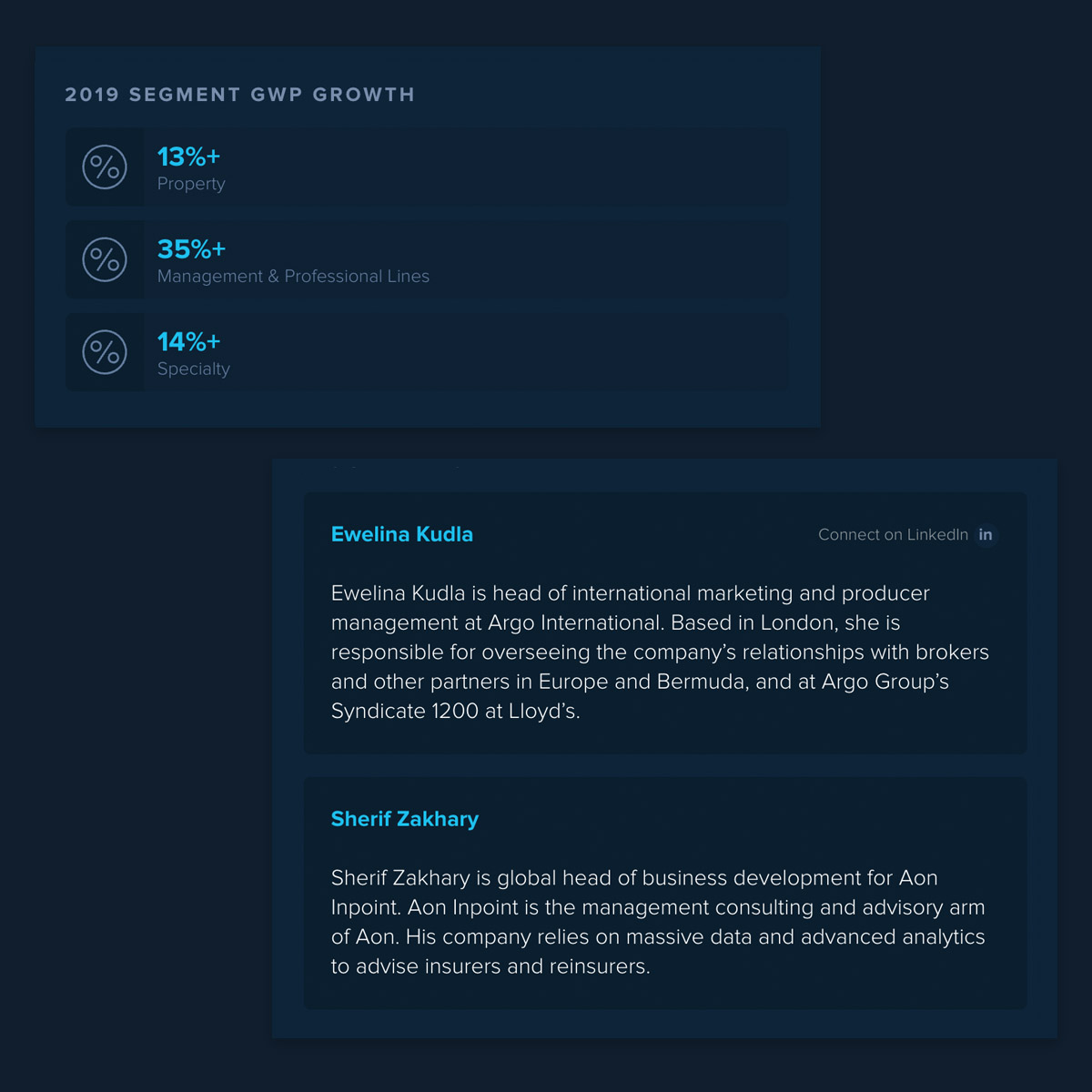Click the 14%+ Specialty growth figure
The height and width of the screenshot is (1092, 1092).
point(188,342)
